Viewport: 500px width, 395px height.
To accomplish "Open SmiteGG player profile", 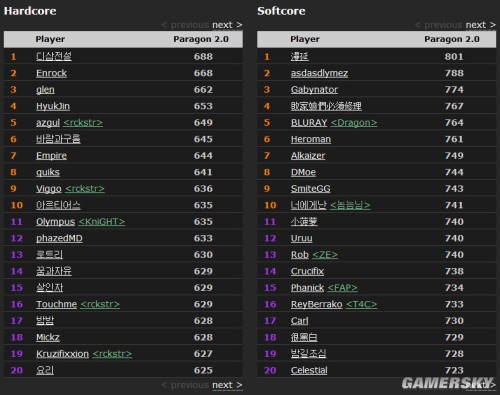I will (310, 189).
